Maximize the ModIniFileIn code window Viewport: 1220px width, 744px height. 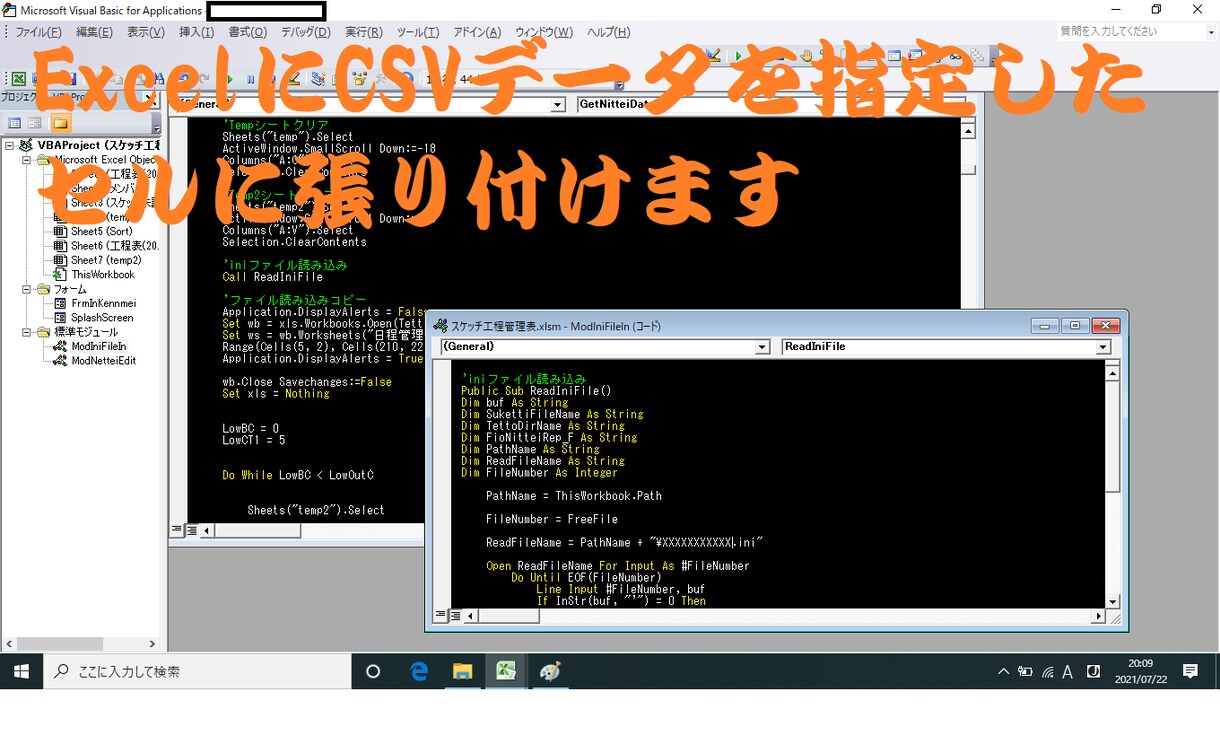coord(1075,326)
